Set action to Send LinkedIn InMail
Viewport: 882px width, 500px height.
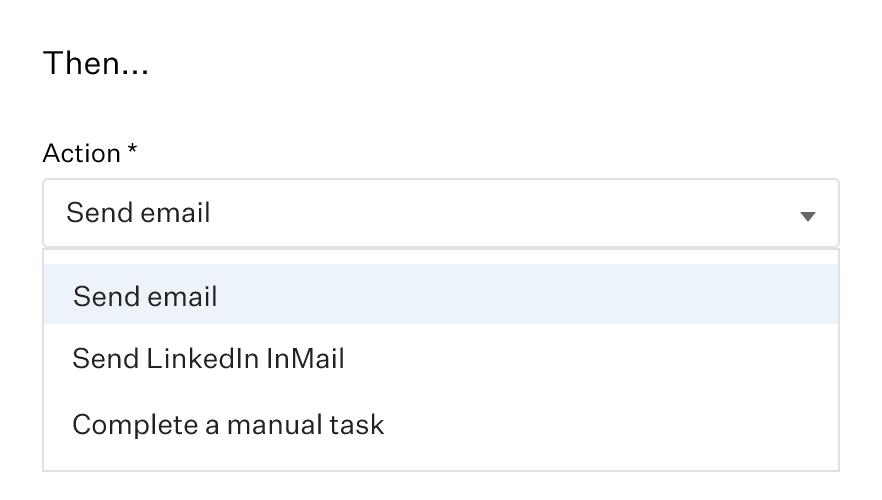[x=208, y=359]
